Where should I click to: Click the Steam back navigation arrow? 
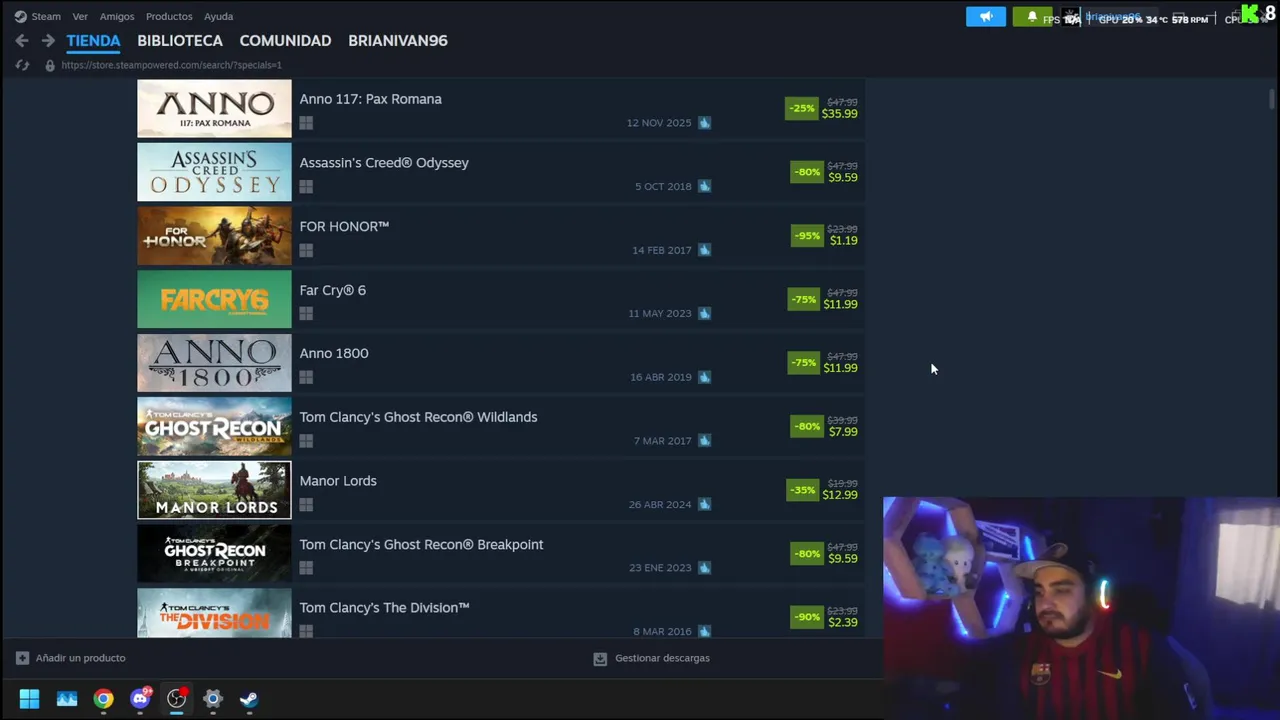pos(22,41)
